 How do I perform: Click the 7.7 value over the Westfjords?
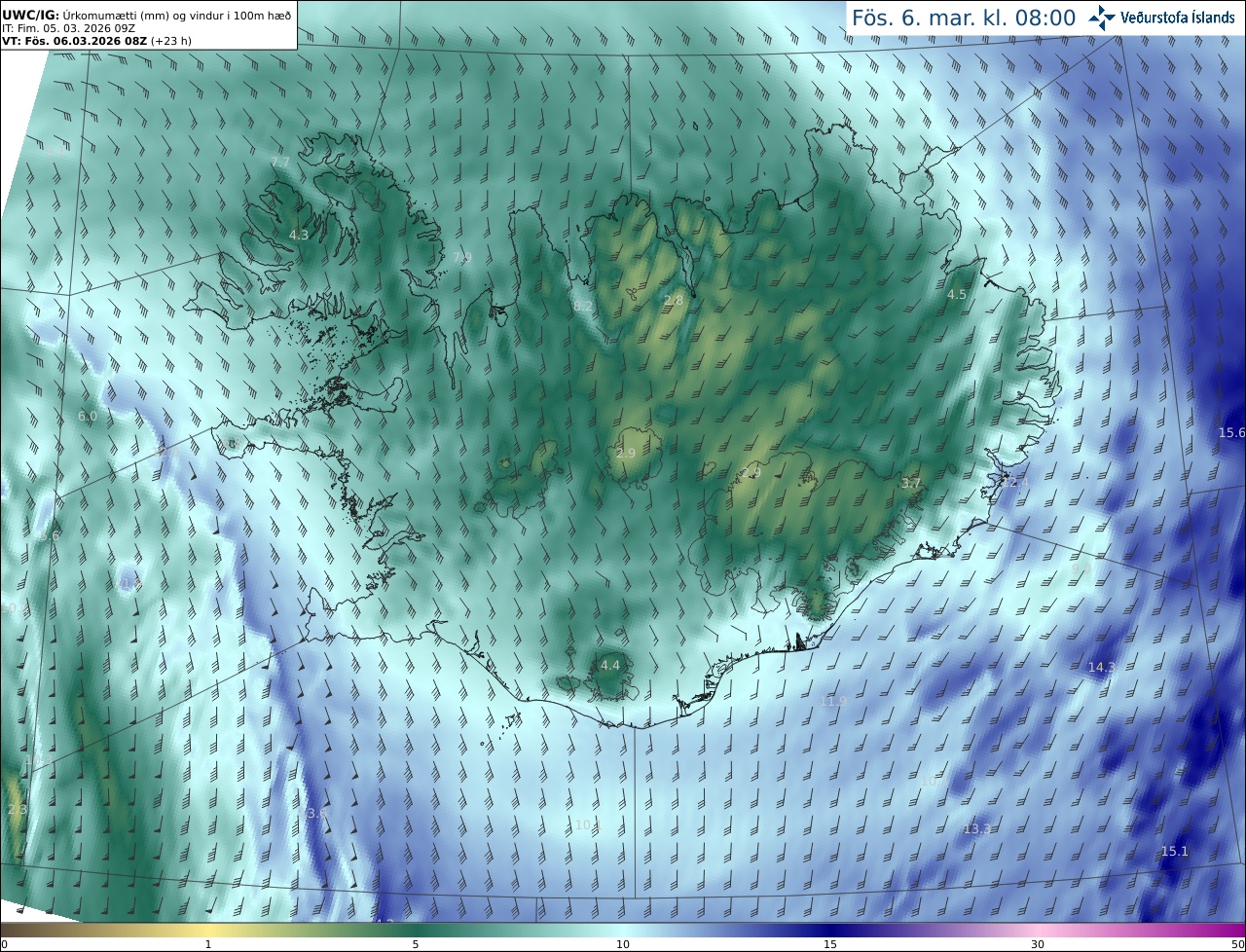[280, 162]
